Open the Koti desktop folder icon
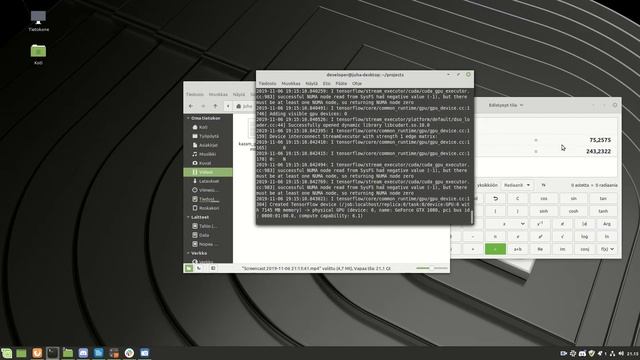Viewport: 640px width, 360px height. click(38, 54)
